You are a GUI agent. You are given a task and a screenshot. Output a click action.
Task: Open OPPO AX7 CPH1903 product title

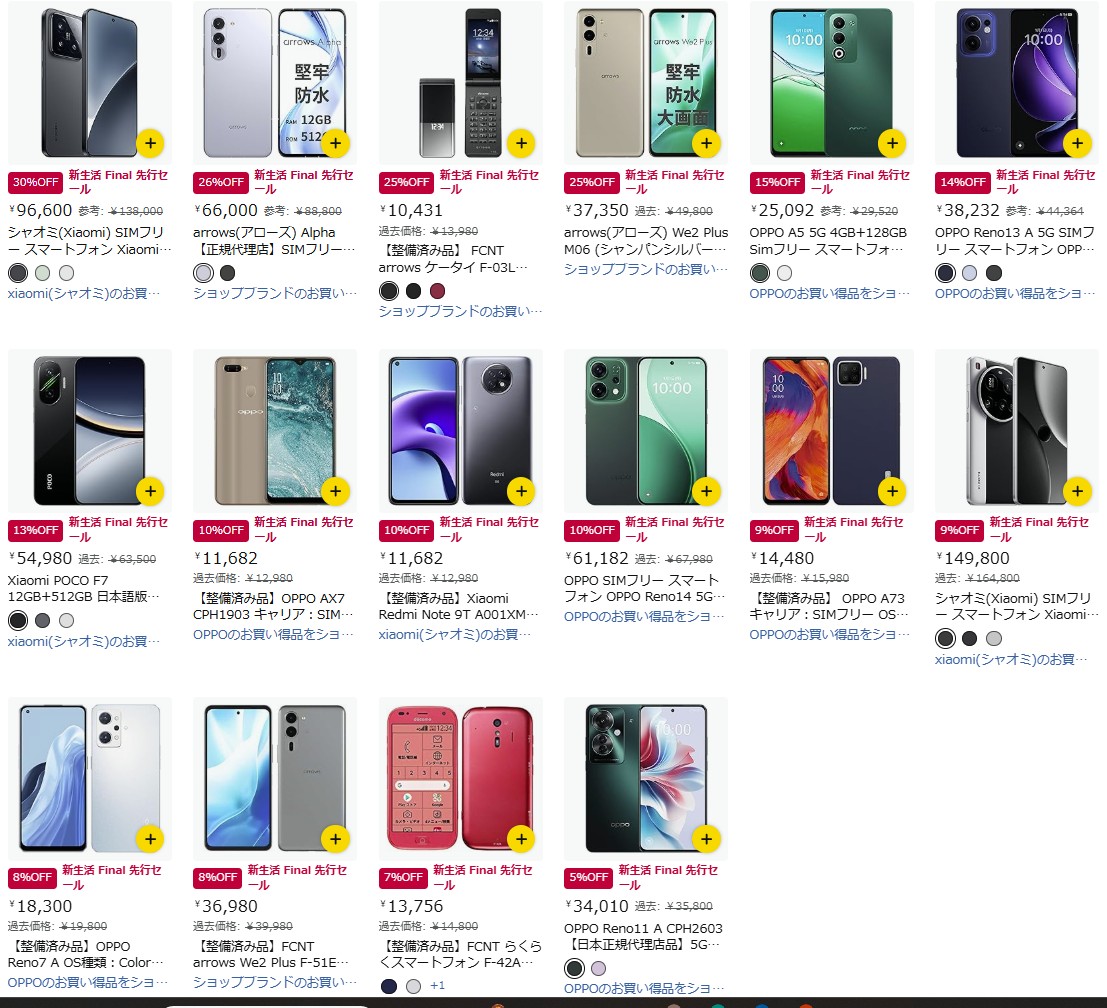274,606
